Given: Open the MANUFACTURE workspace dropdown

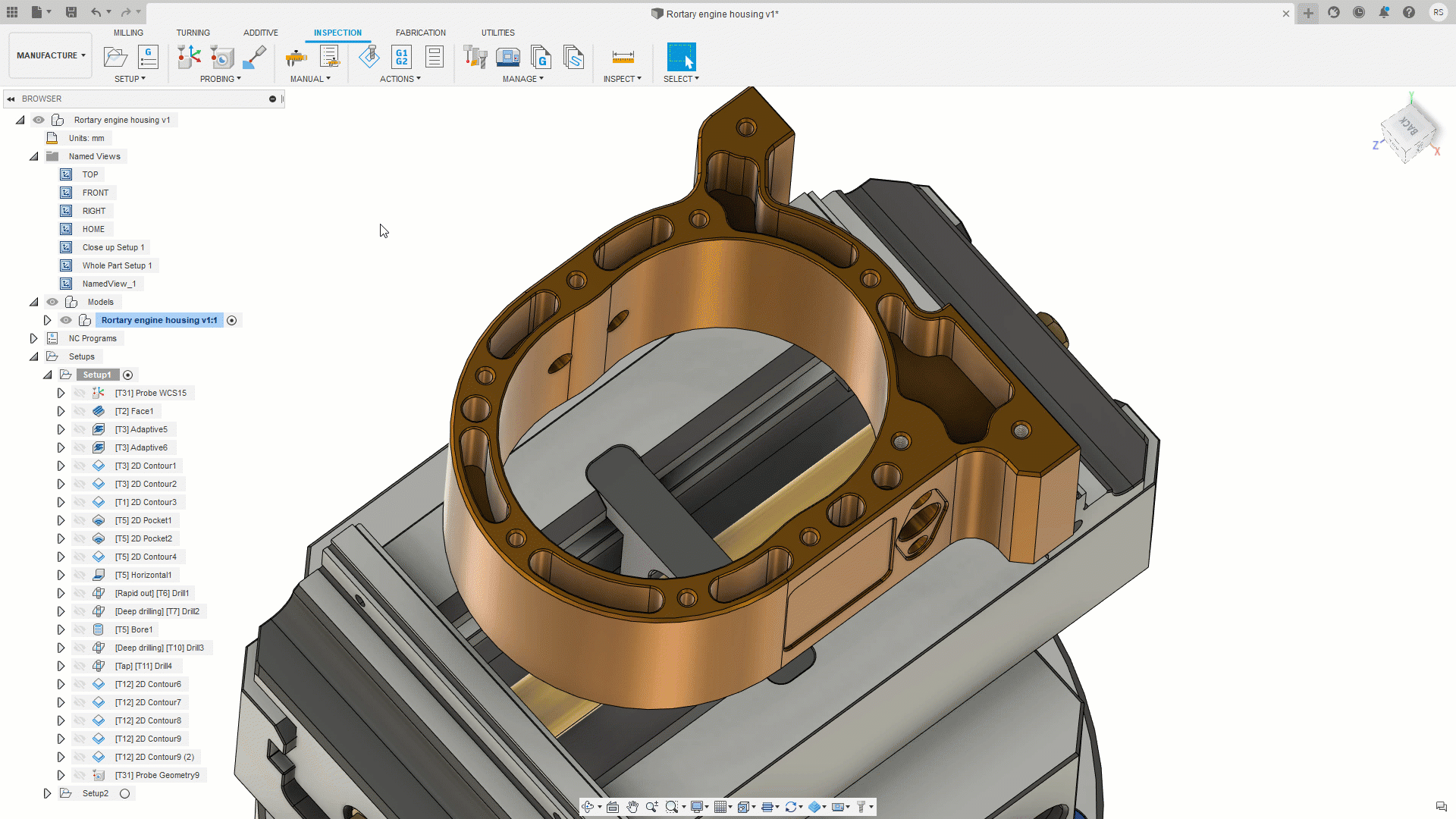Looking at the screenshot, I should pos(51,55).
